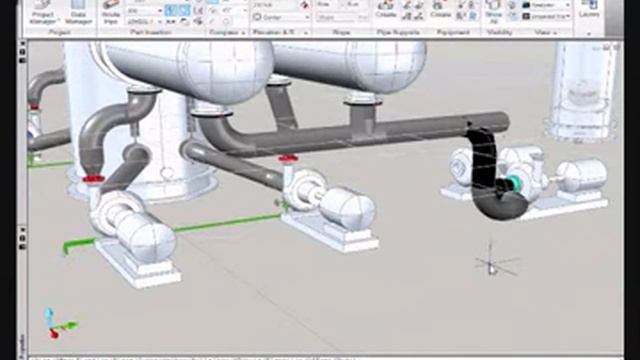This screenshot has width=640, height=360.
Task: Open the Layers button
Action: [x=589, y=9]
